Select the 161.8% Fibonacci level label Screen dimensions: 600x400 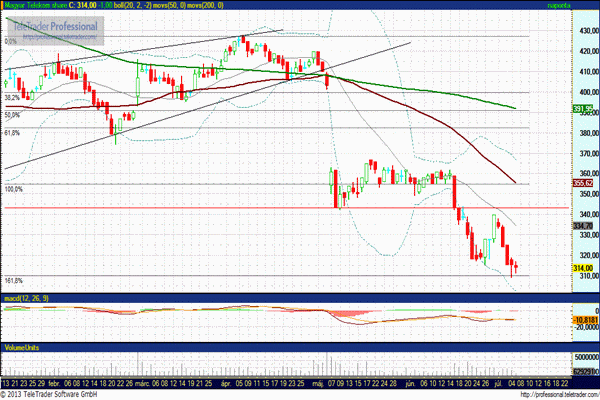pyautogui.click(x=13, y=280)
